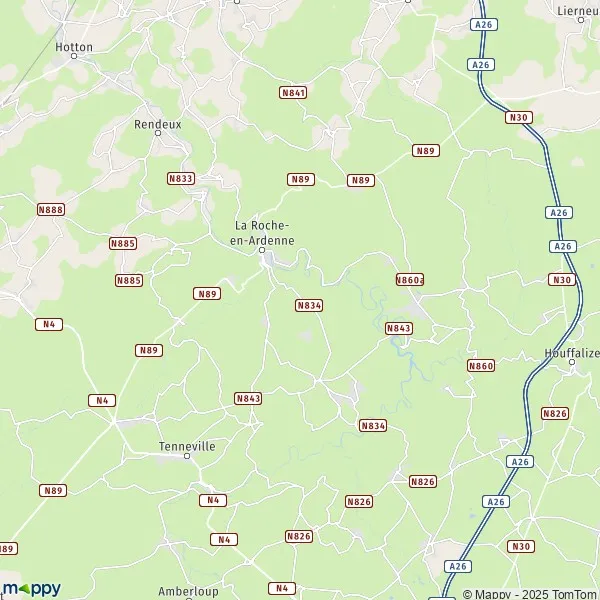Select the Hotton town marker
Screen dimensions: 600x600
click(x=74, y=56)
